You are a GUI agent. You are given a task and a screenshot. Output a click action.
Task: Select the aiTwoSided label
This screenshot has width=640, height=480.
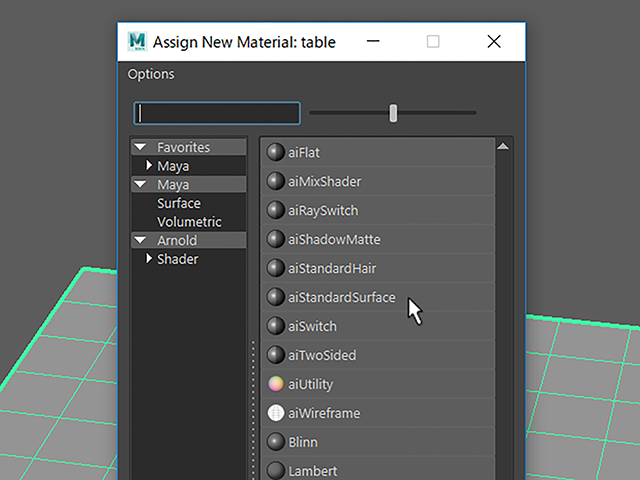(x=322, y=356)
